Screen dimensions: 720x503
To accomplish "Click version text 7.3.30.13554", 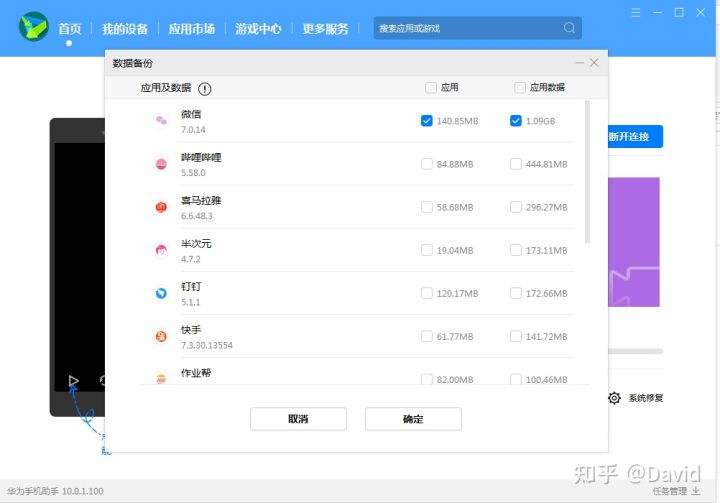I will point(207,345).
